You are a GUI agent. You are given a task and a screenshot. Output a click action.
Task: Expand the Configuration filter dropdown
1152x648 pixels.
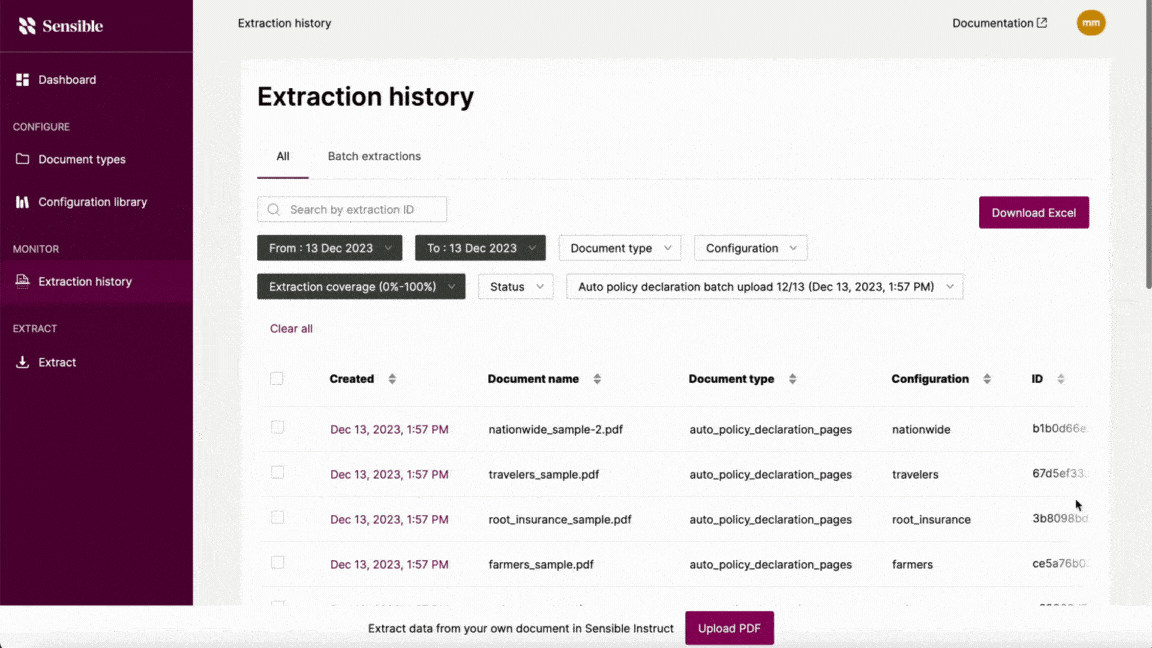point(750,248)
